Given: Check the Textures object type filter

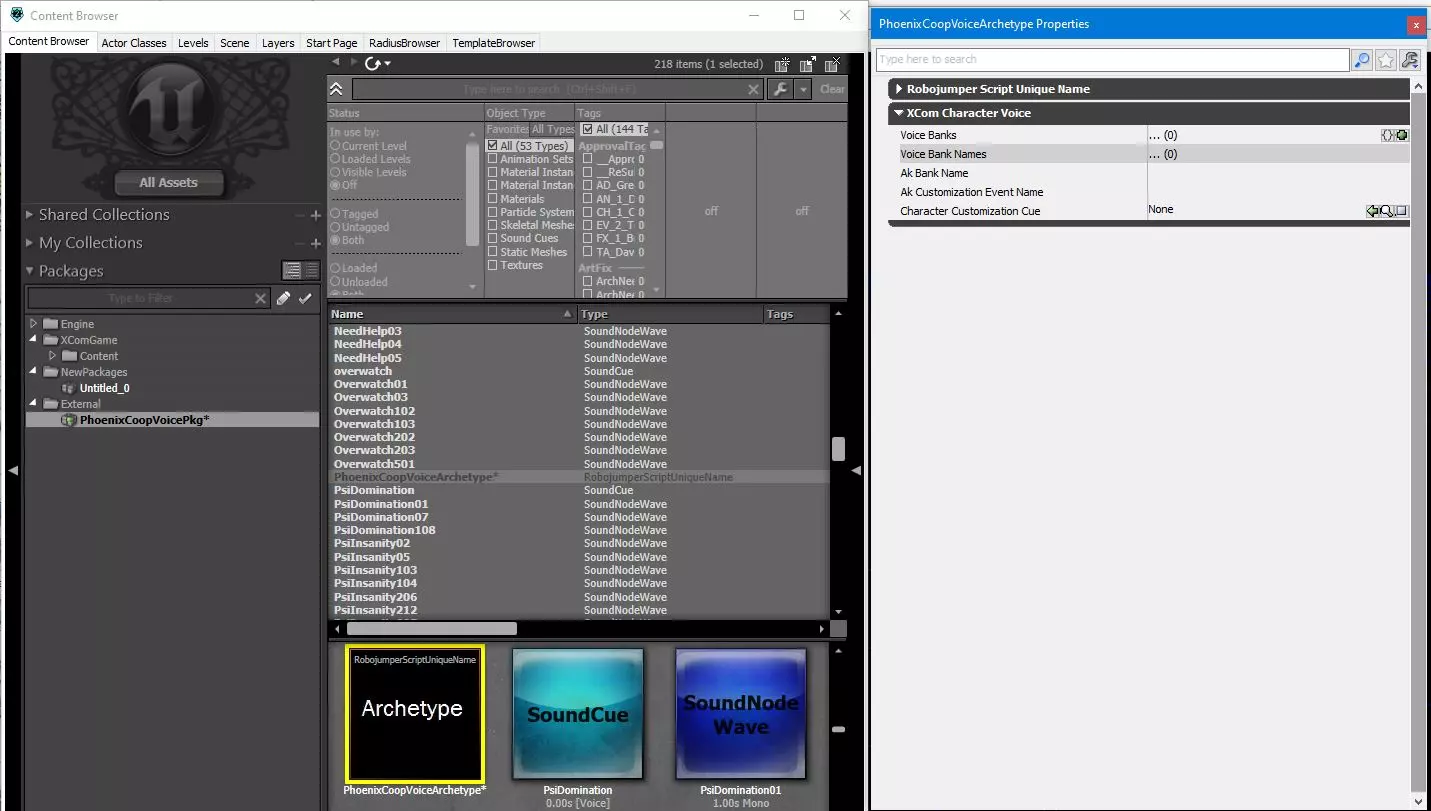Looking at the screenshot, I should point(492,266).
